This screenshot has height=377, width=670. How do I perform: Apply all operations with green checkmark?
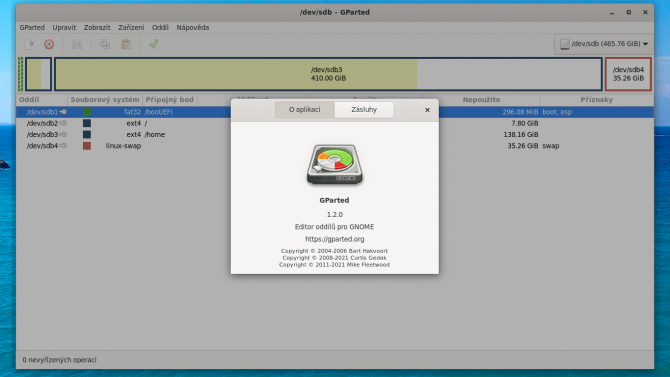pos(154,44)
